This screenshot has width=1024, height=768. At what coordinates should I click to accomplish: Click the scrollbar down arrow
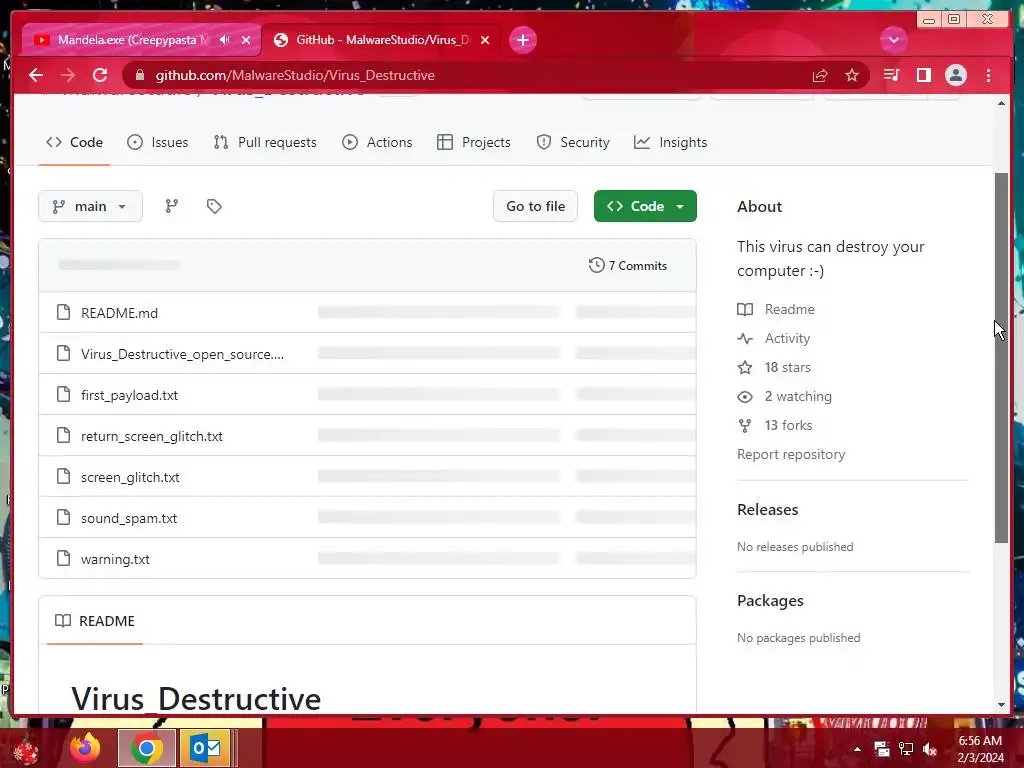[x=1001, y=705]
